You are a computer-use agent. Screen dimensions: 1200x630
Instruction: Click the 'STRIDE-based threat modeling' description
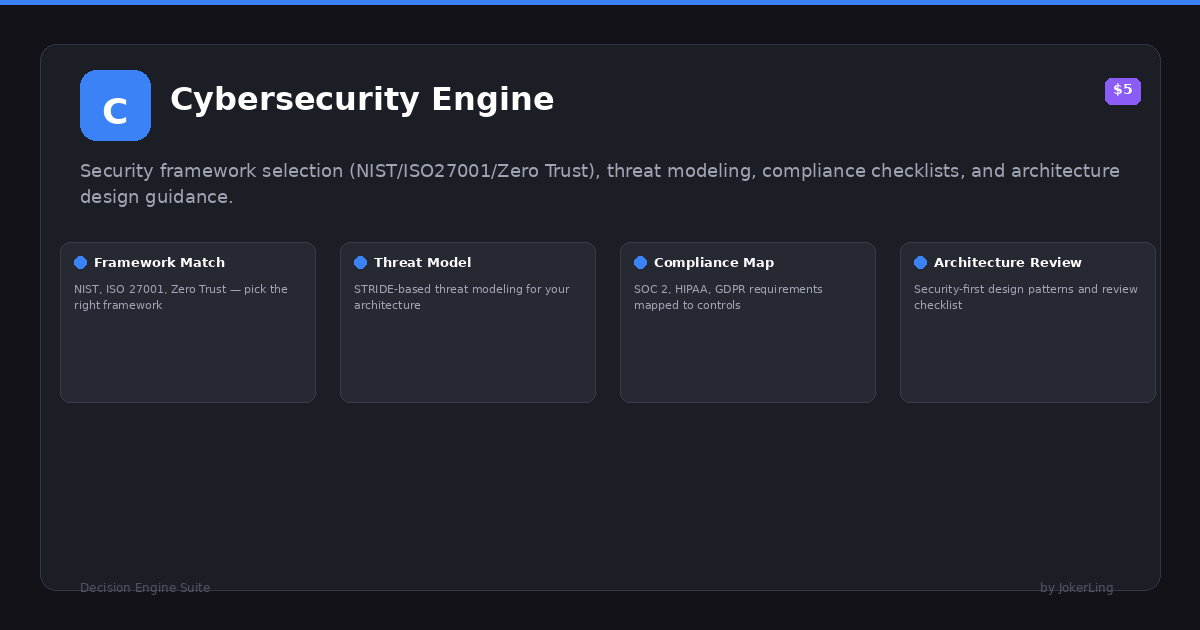coord(462,297)
